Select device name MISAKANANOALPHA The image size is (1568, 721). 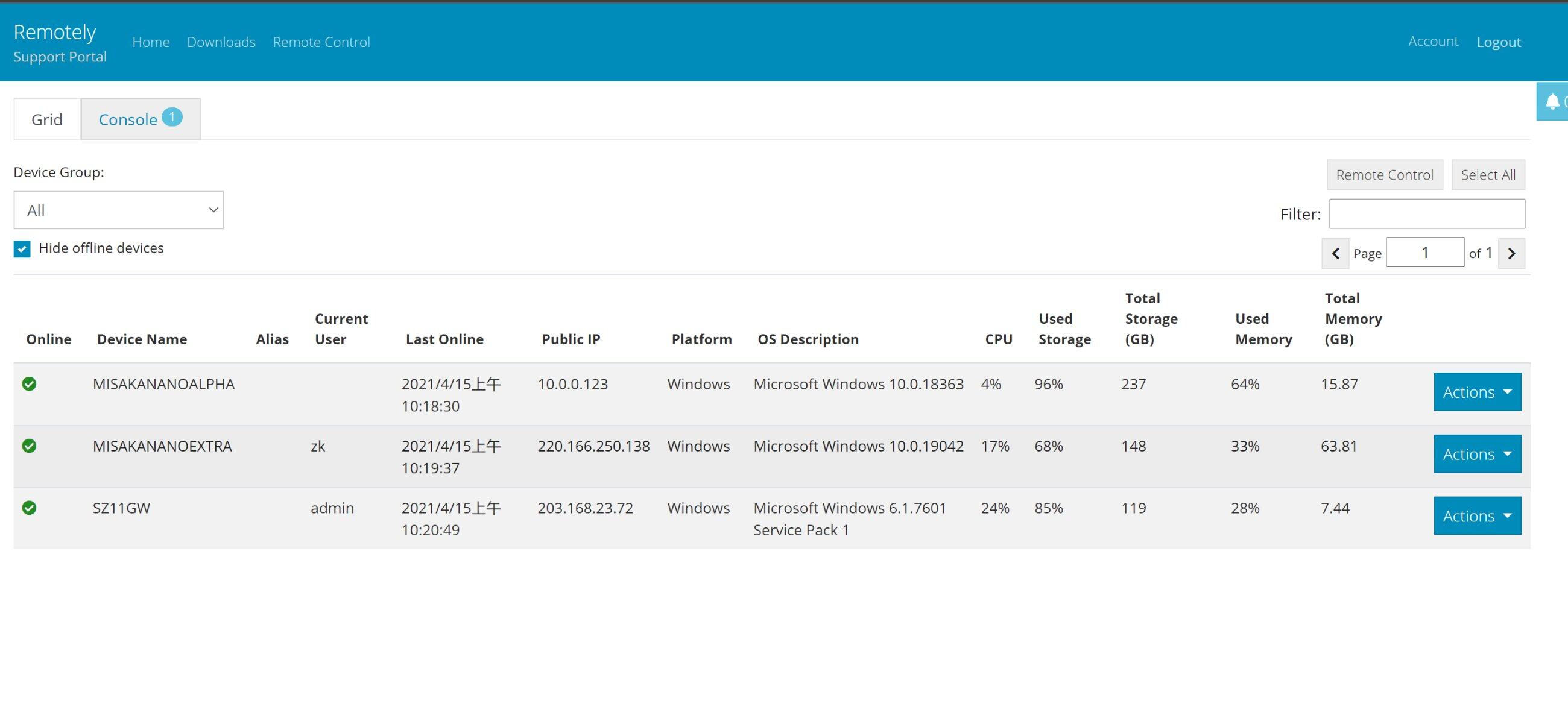tap(164, 384)
